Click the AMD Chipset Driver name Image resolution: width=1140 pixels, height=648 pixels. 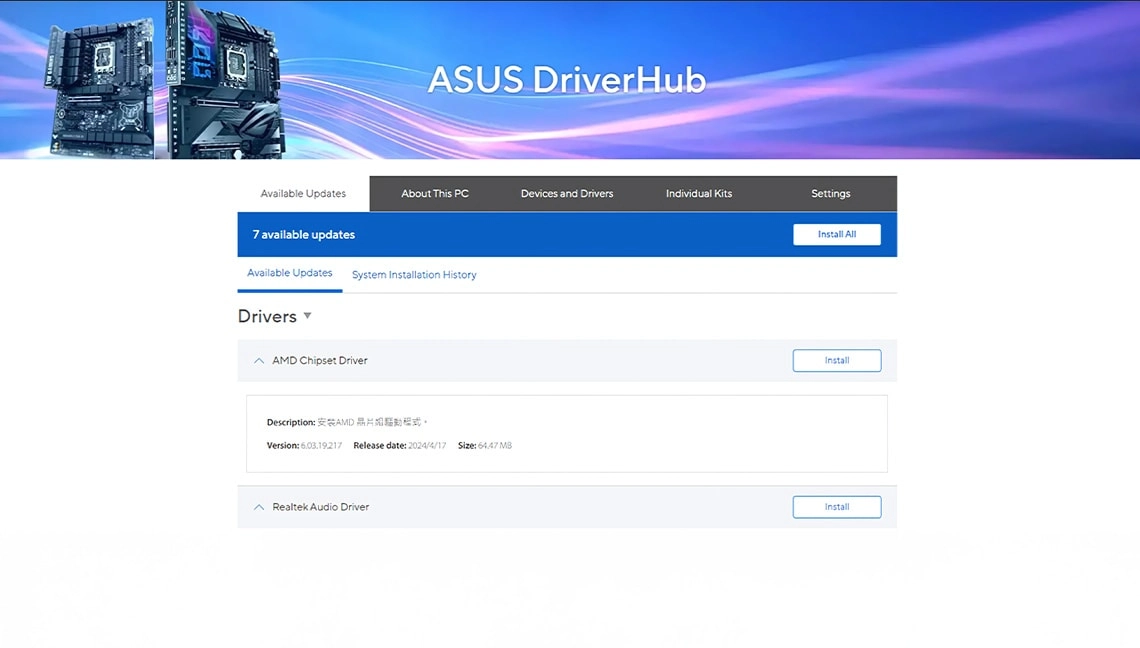click(320, 361)
